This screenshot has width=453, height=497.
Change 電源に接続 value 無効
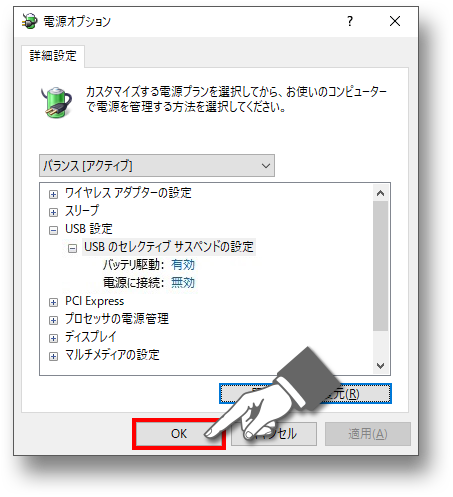[183, 283]
